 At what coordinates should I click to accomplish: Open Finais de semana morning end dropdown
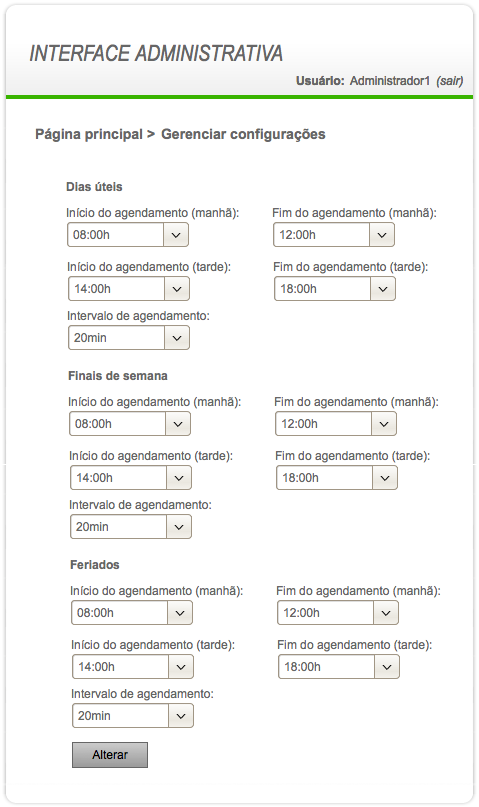(336, 424)
